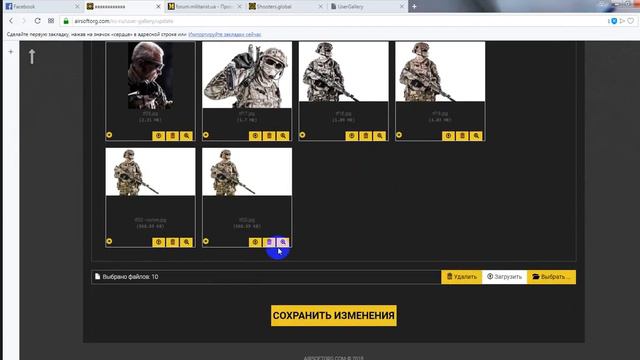Click СОХРАНИТЬ ИЗМЕНЕНИЯ button
The height and width of the screenshot is (360, 640).
333,316
